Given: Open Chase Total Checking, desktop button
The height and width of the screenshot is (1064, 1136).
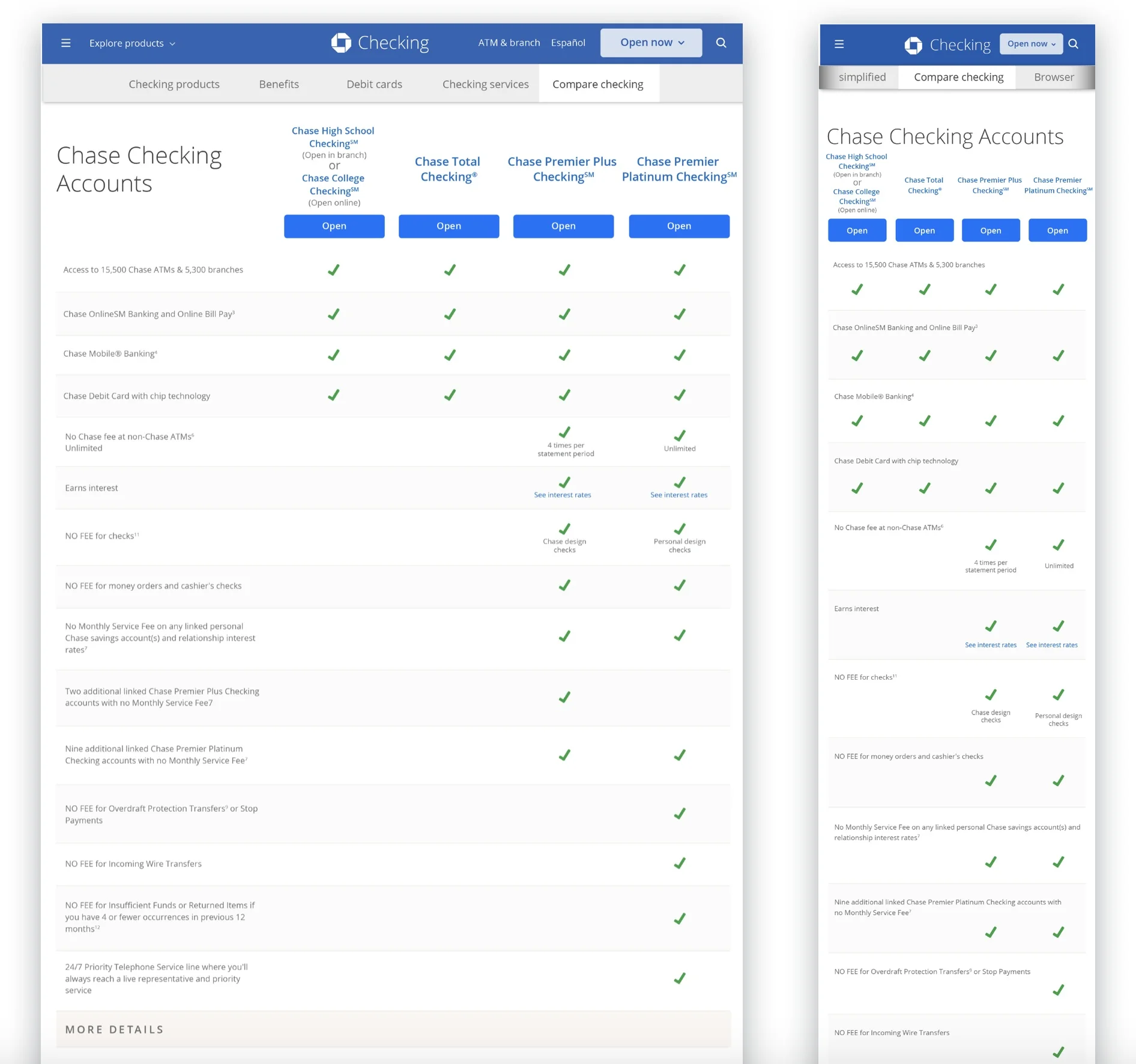Looking at the screenshot, I should 449,226.
